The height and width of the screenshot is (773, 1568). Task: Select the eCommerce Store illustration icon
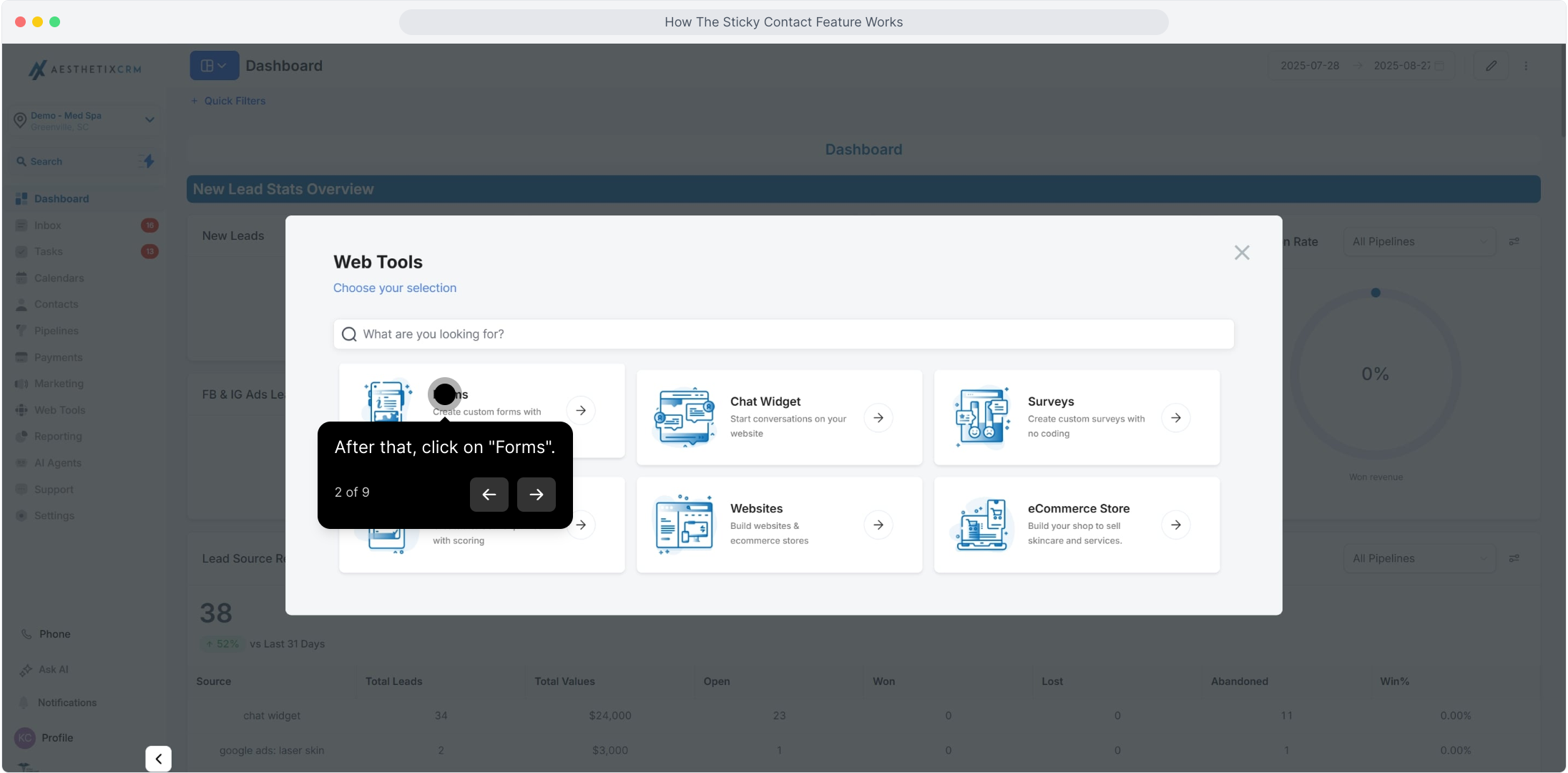click(982, 525)
